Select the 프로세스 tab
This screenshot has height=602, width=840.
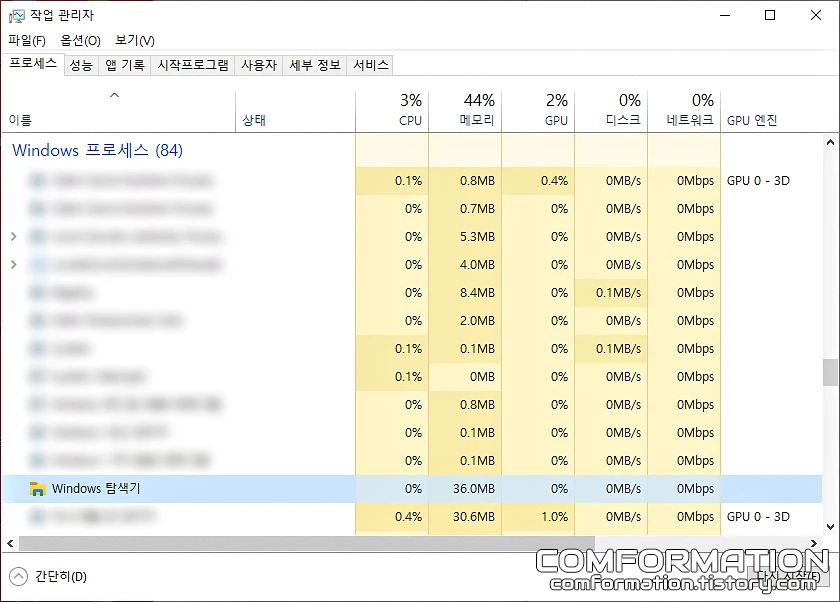[33, 64]
